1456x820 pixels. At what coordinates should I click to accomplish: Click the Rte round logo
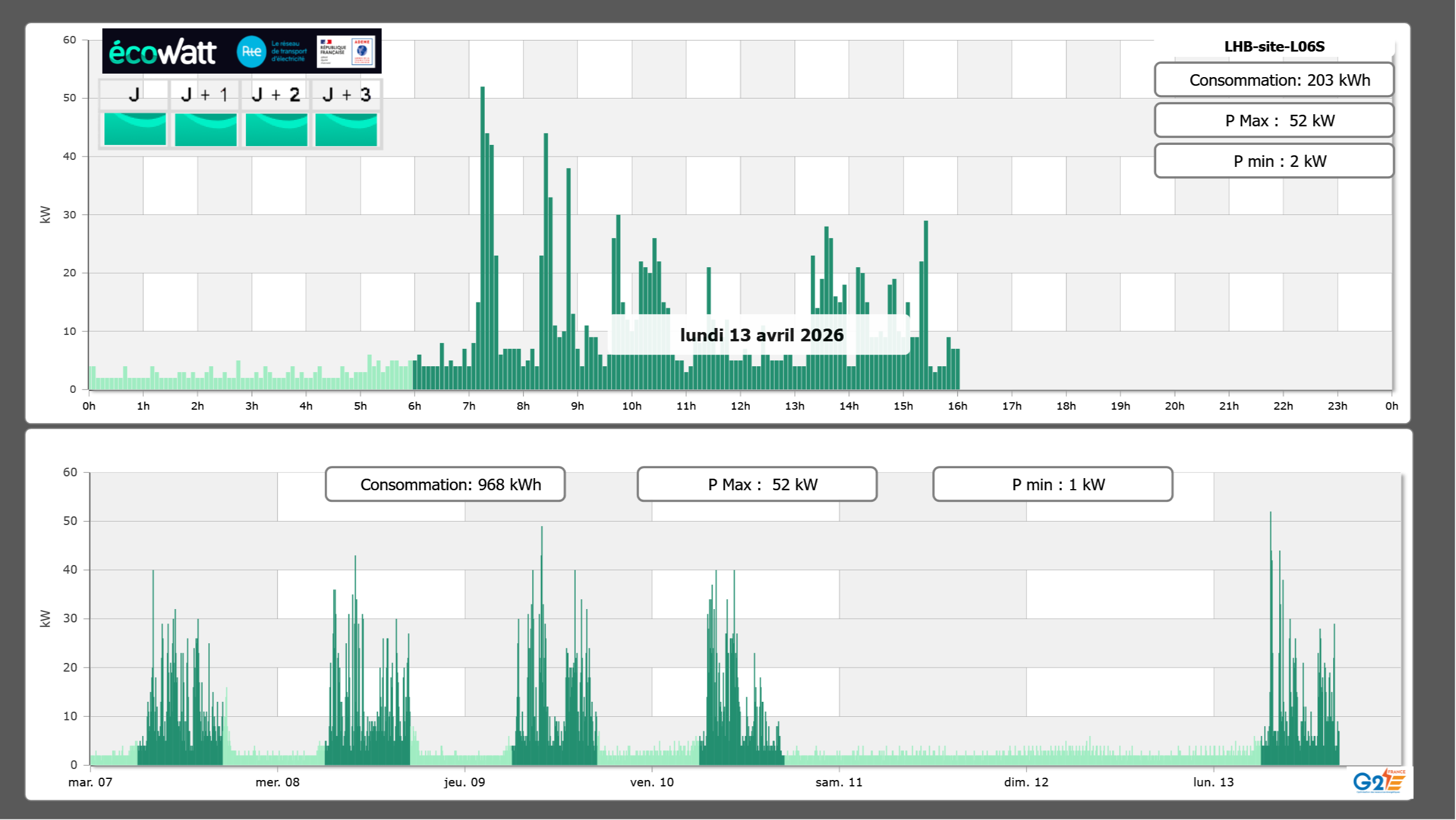(251, 52)
